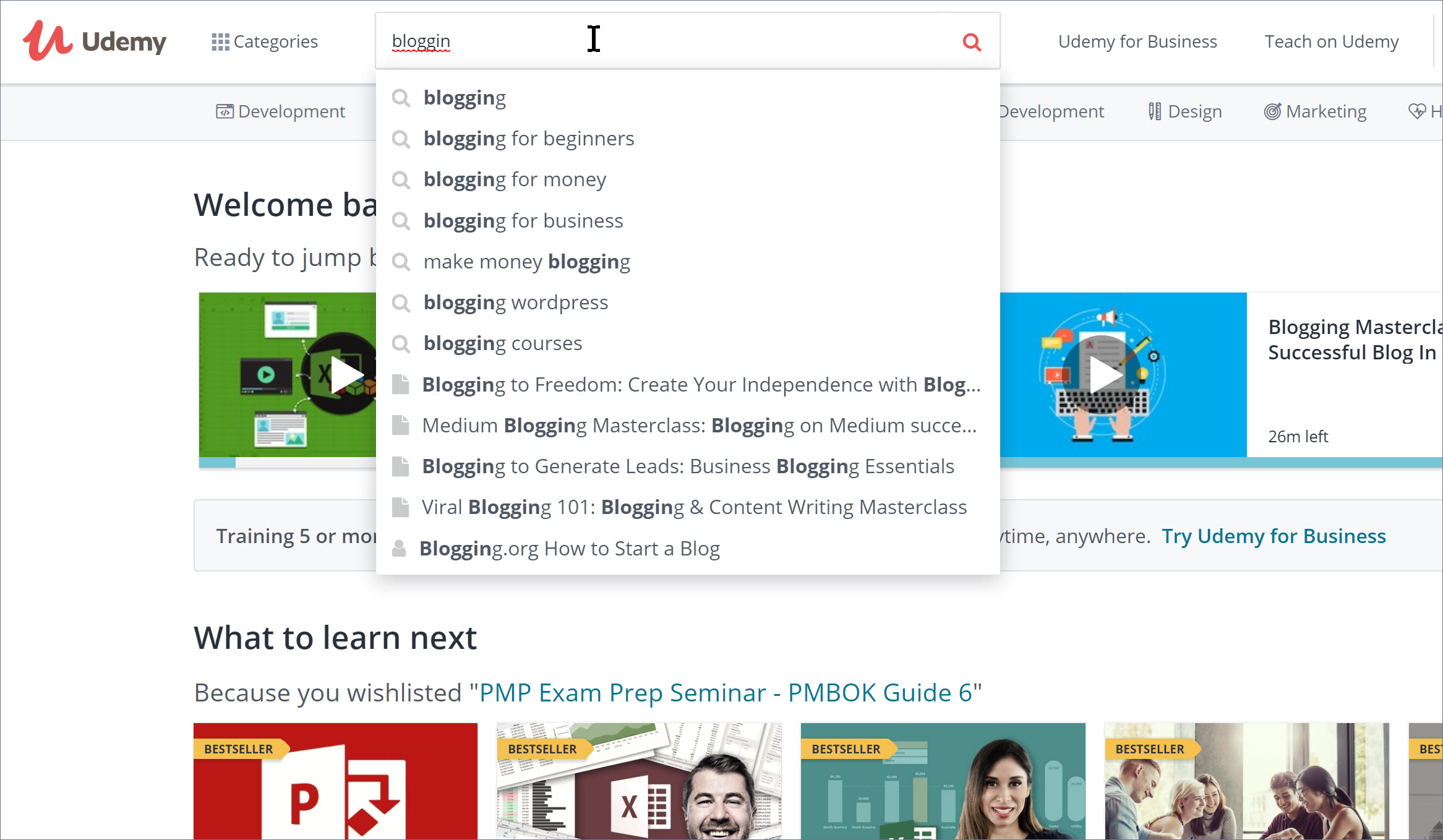1443x840 pixels.
Task: Select 'blogging for beginners' suggestion
Action: [688, 138]
